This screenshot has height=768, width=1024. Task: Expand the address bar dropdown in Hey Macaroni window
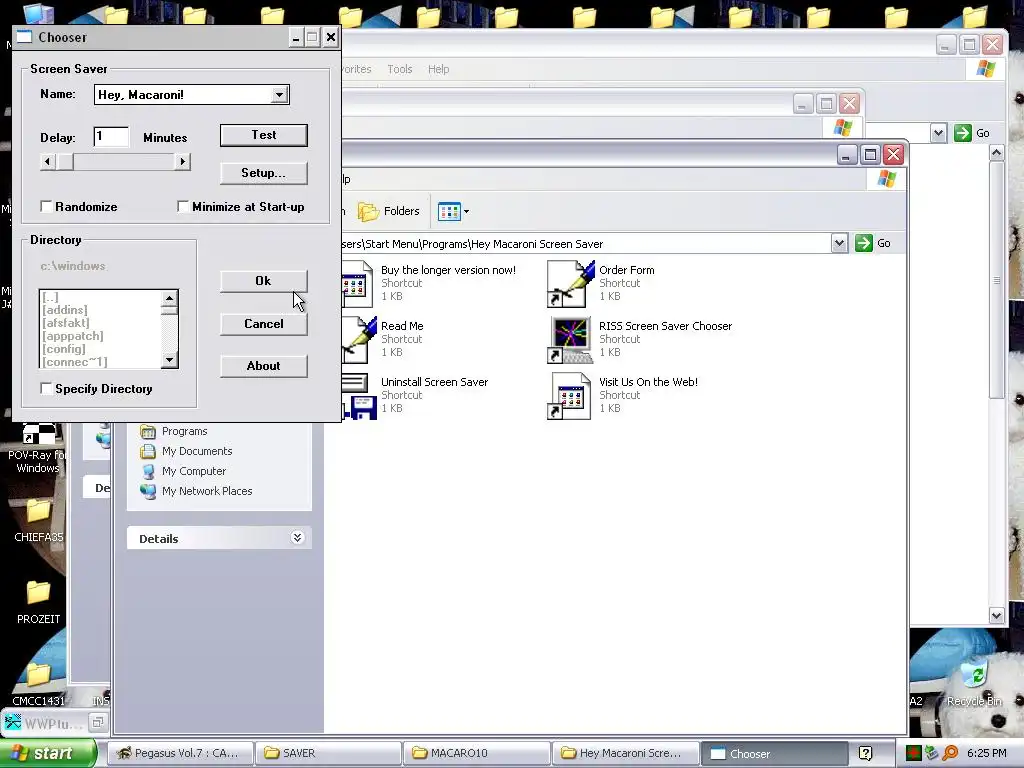(x=839, y=243)
